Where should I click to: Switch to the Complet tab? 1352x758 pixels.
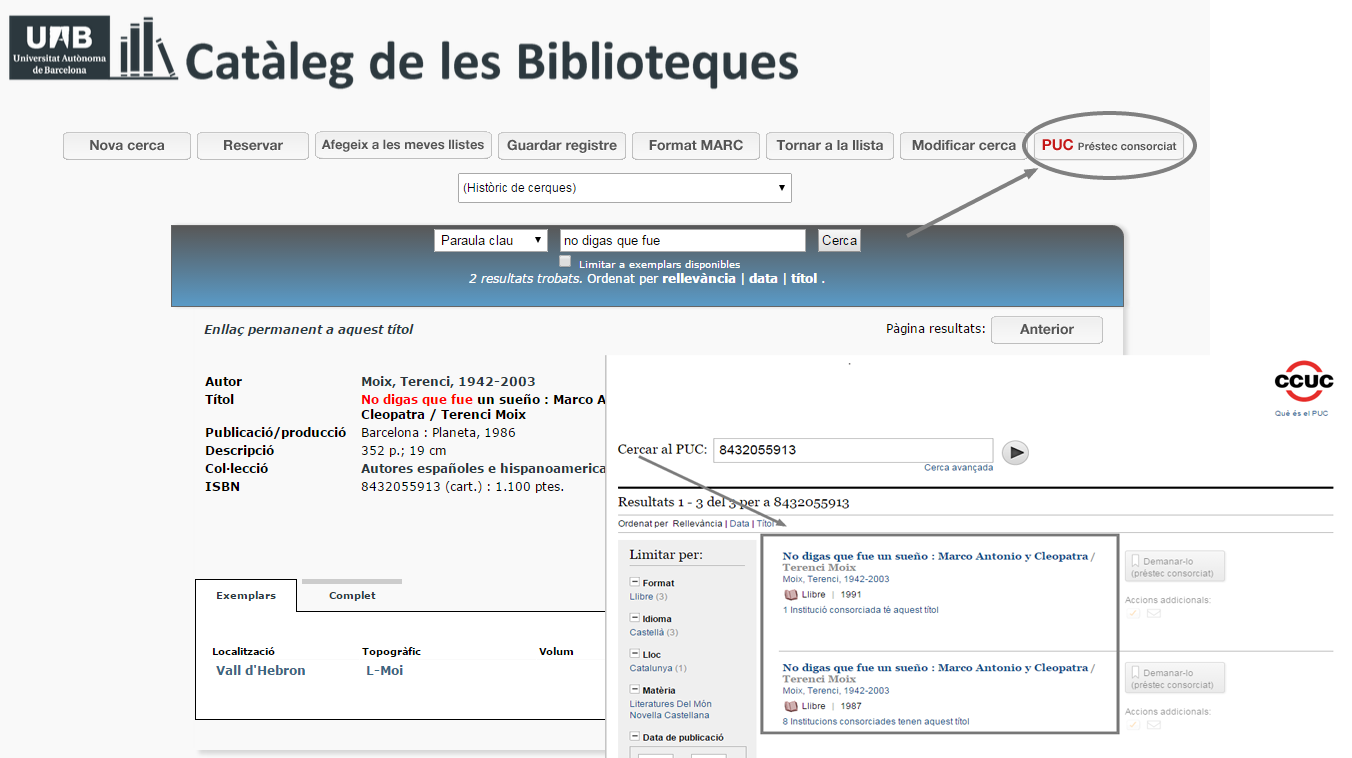352,595
